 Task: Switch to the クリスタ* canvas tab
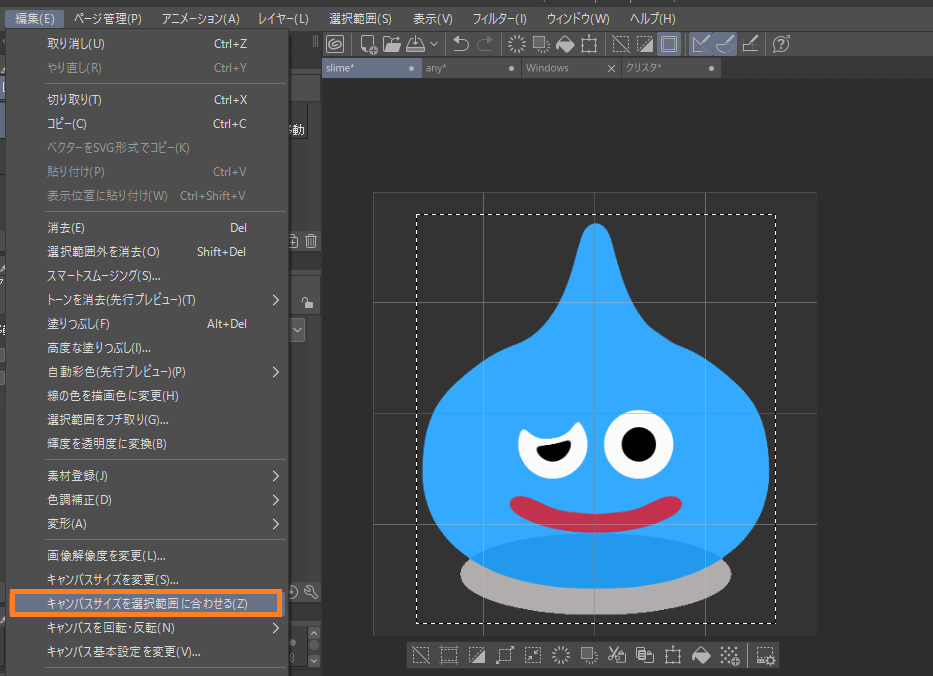(x=671, y=68)
